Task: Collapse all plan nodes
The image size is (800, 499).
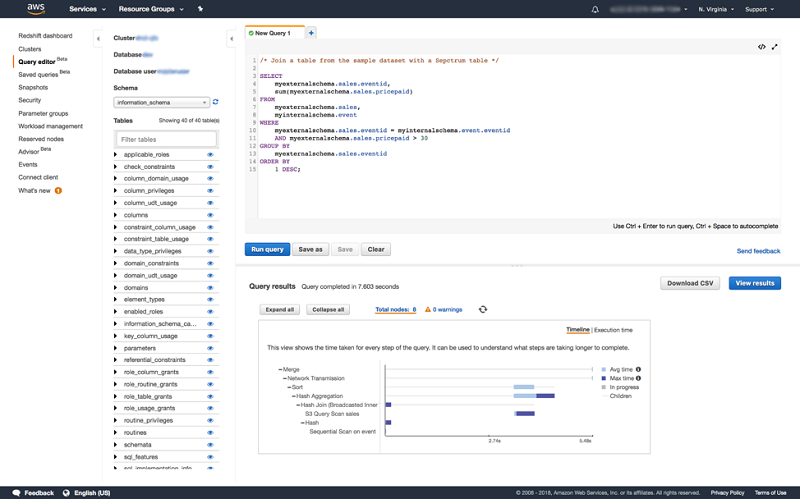Action: coord(328,310)
